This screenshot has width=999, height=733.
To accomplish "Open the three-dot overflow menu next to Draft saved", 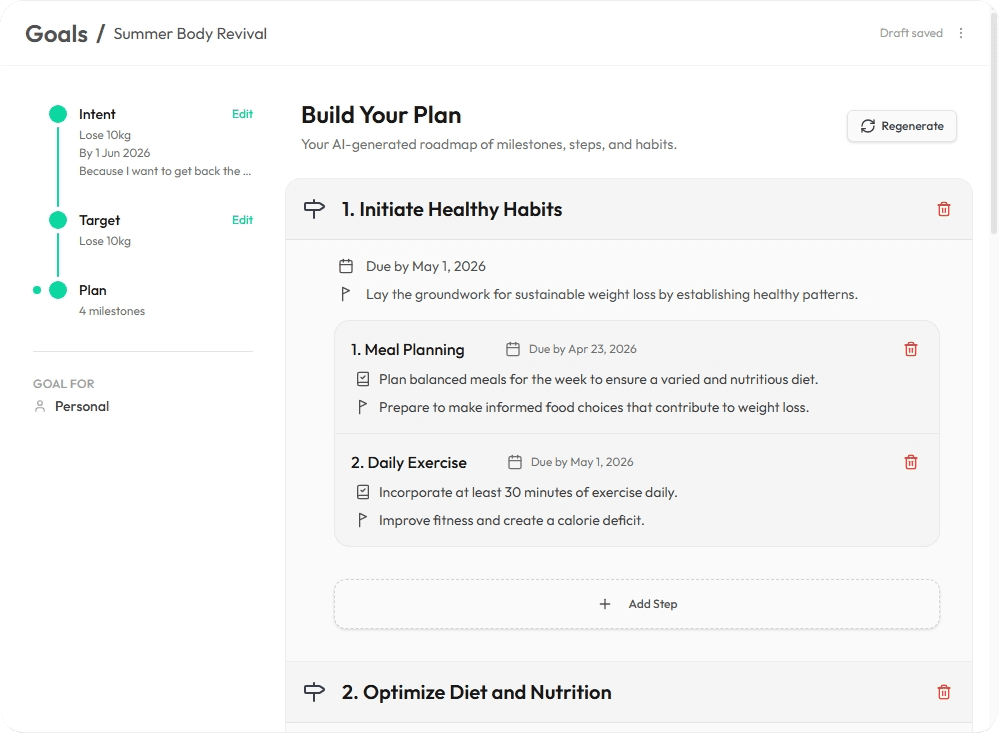I will 960,32.
